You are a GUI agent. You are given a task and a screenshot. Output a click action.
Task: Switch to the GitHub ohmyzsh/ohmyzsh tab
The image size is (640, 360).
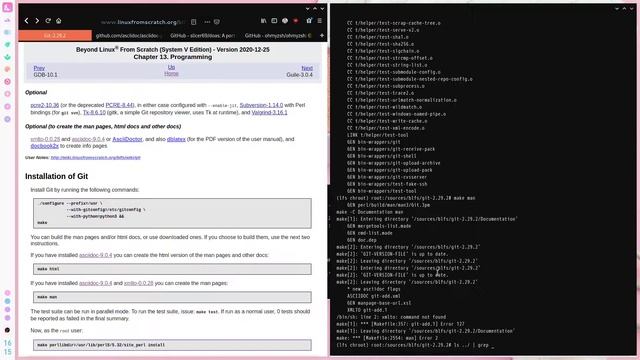point(278,36)
